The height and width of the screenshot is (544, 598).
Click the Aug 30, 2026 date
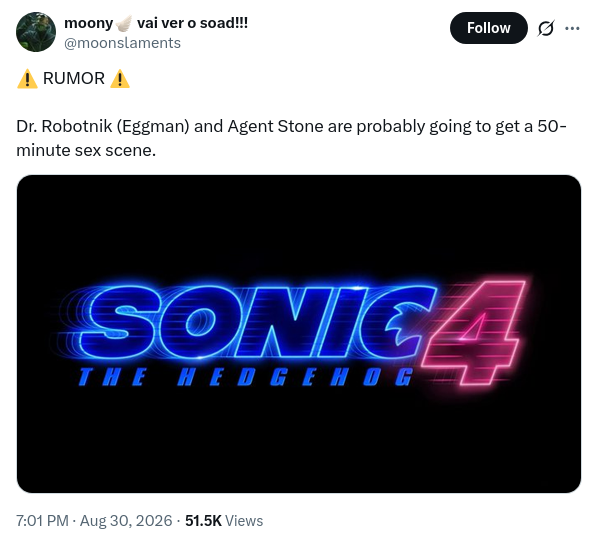tap(126, 521)
